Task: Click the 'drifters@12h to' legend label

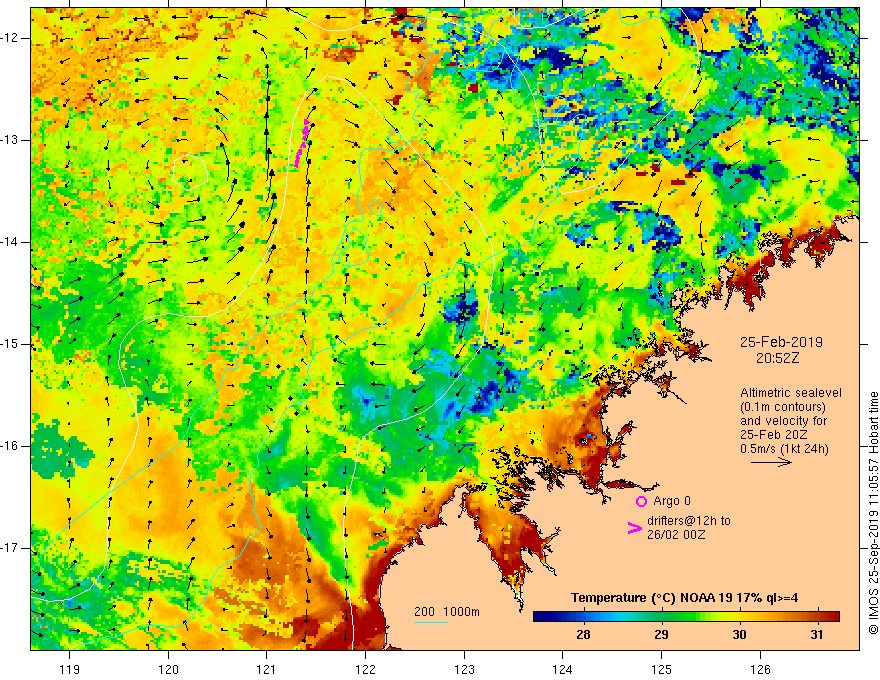Action: 689,521
